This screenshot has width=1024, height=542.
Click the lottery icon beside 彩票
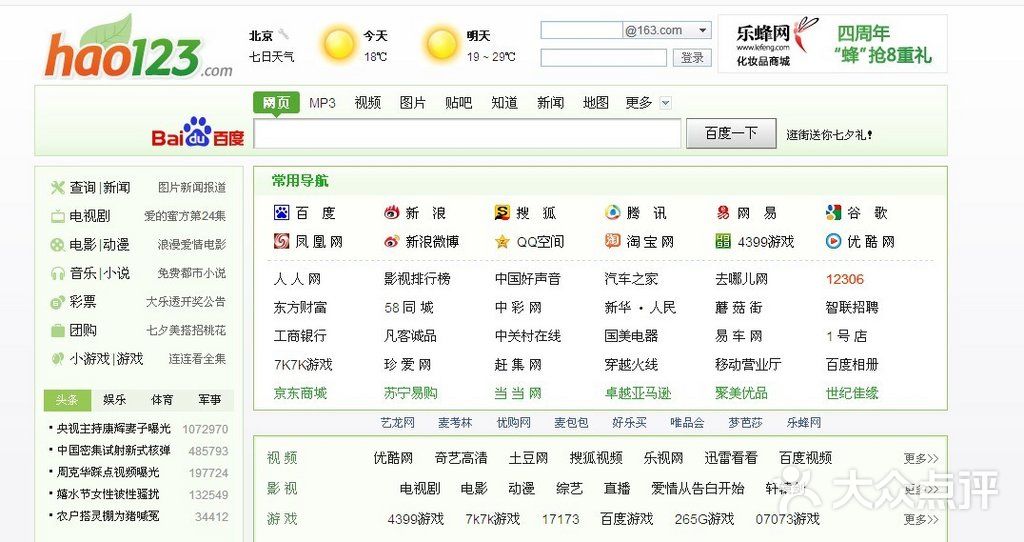(x=57, y=302)
